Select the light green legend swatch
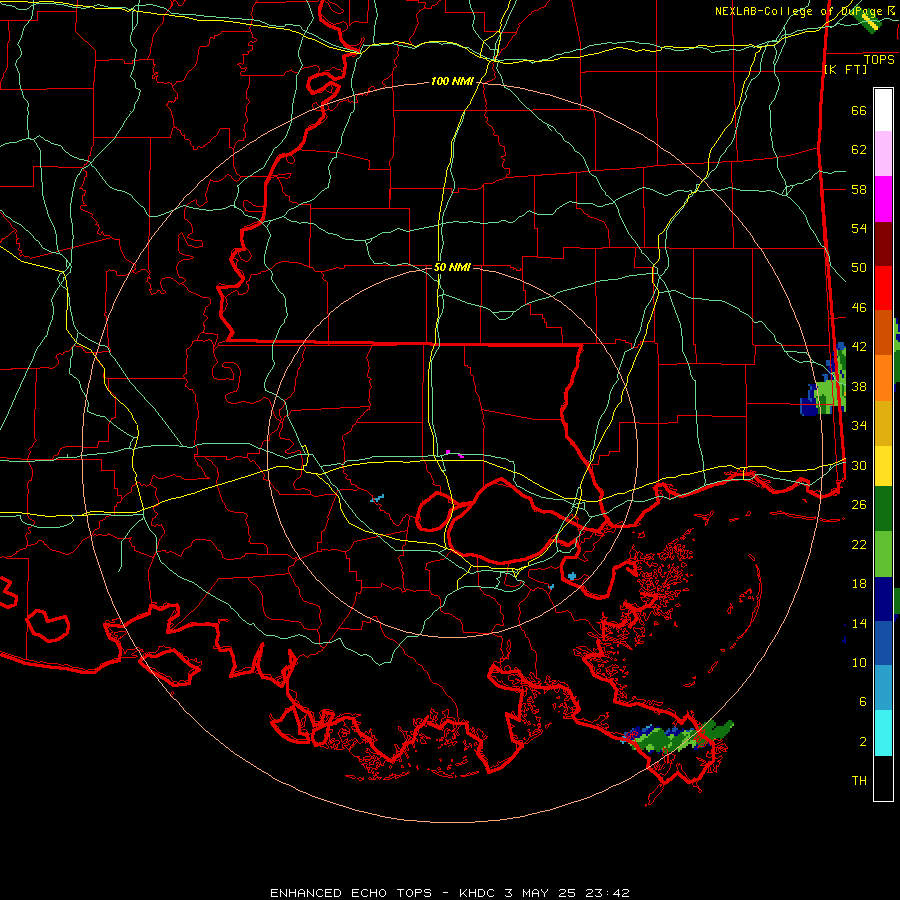 pyautogui.click(x=883, y=554)
